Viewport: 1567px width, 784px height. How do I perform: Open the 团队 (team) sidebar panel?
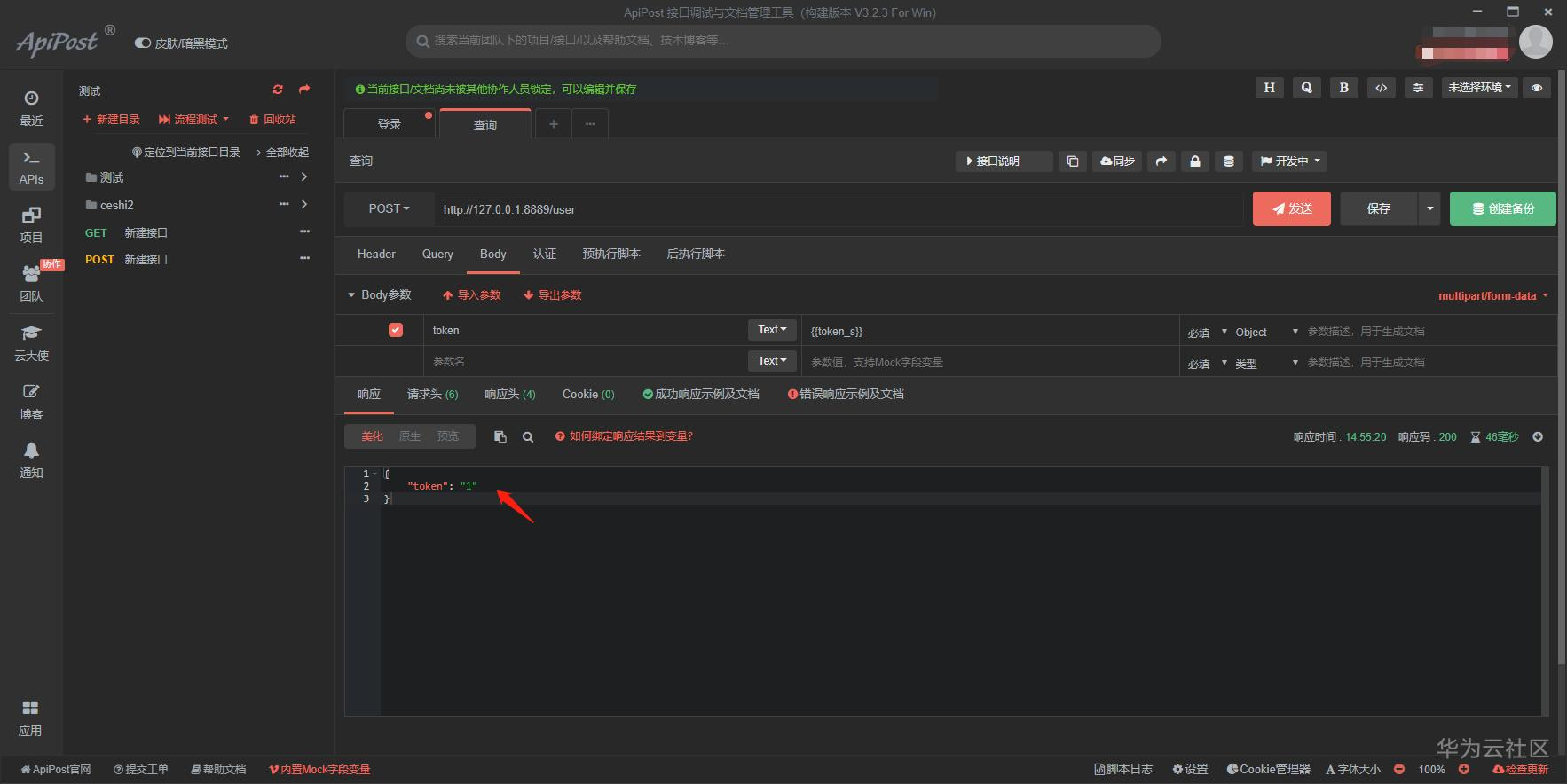(31, 284)
